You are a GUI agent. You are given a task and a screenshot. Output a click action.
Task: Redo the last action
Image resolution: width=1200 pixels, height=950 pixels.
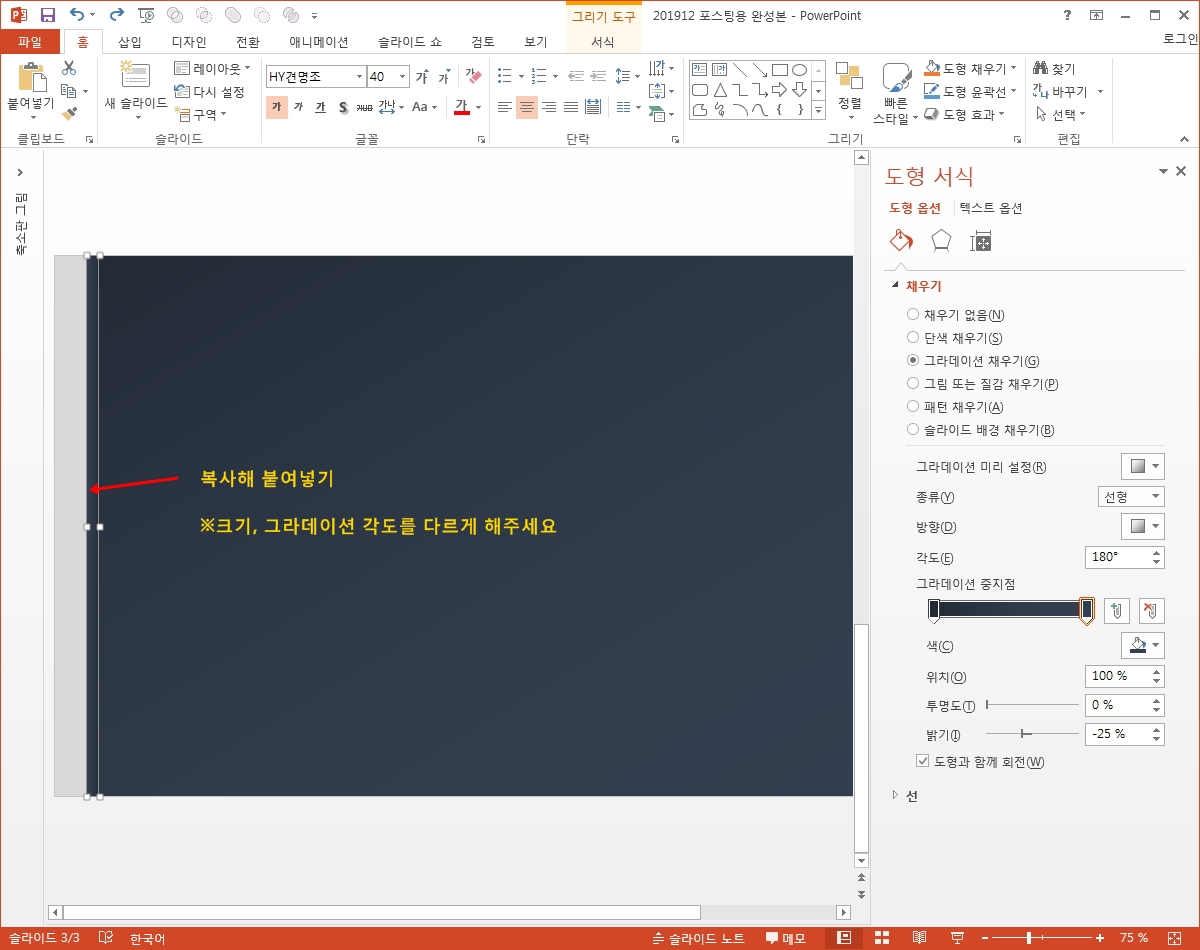point(116,15)
